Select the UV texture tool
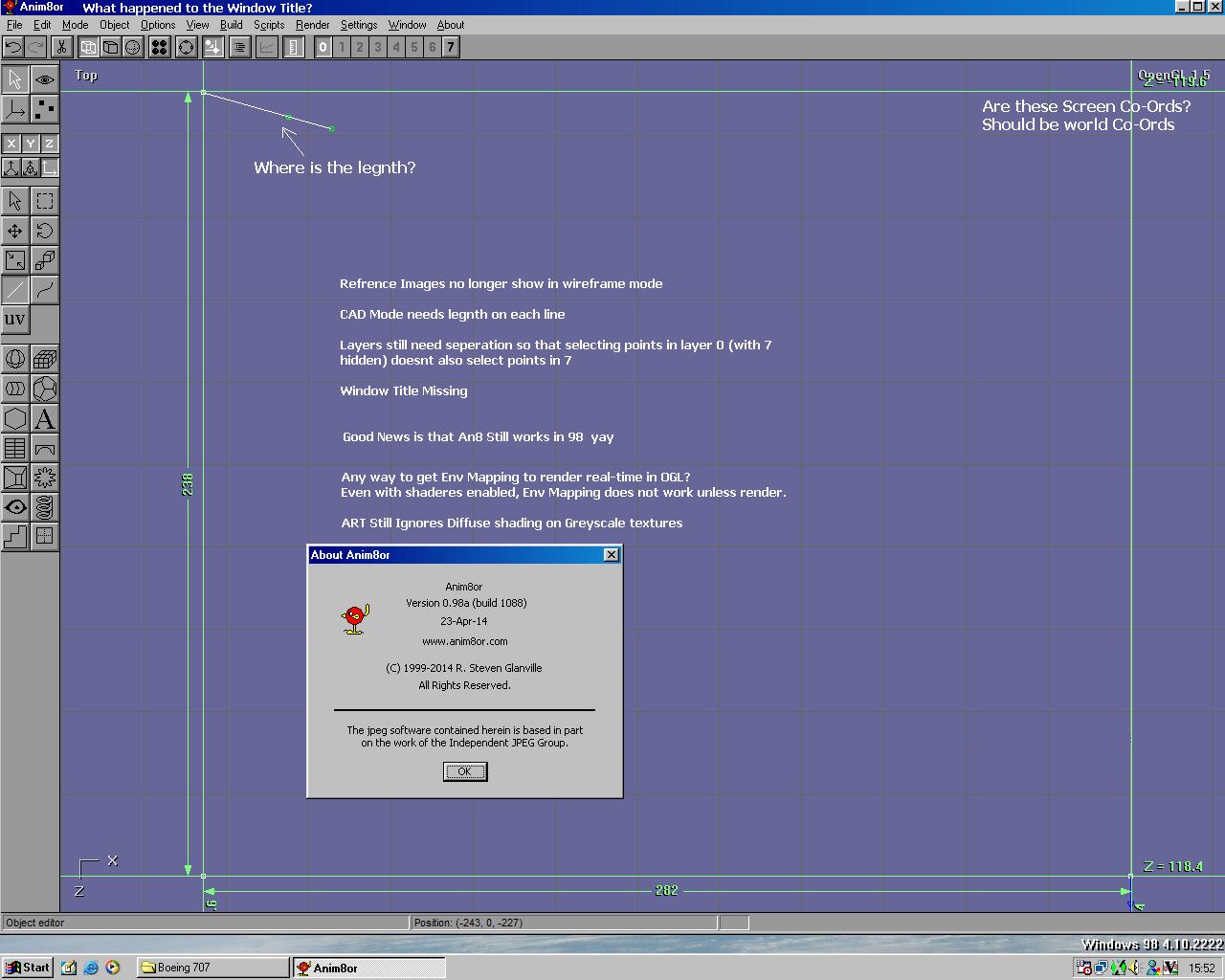The height and width of the screenshot is (980, 1225). pyautogui.click(x=14, y=319)
